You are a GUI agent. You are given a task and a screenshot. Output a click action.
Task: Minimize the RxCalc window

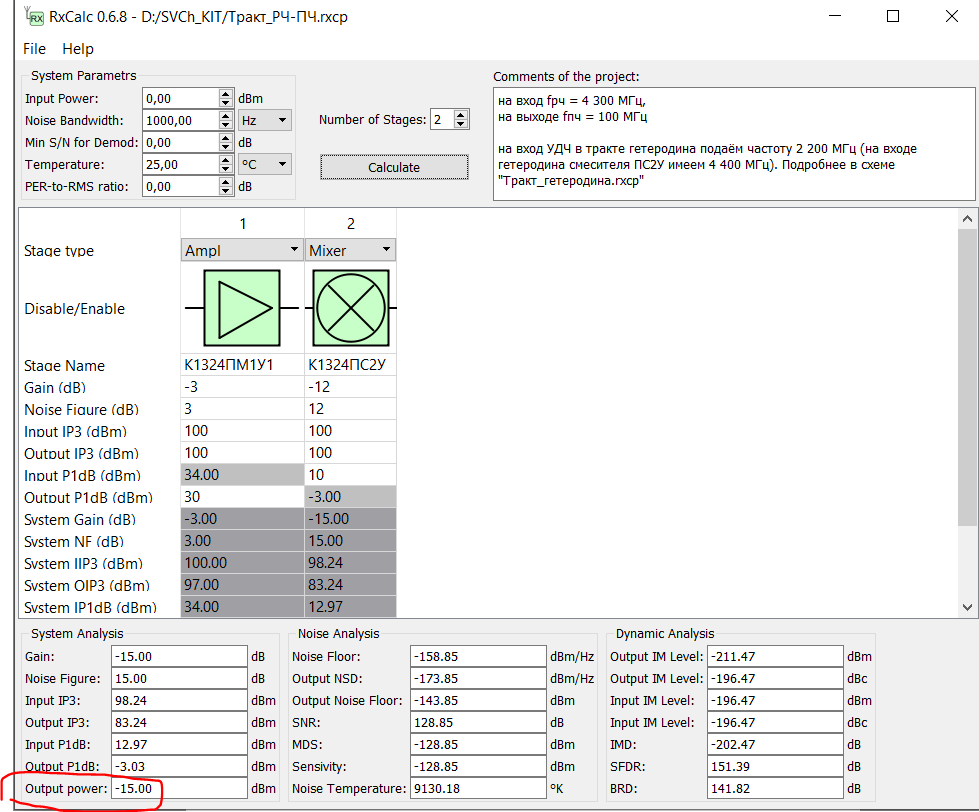pos(835,16)
